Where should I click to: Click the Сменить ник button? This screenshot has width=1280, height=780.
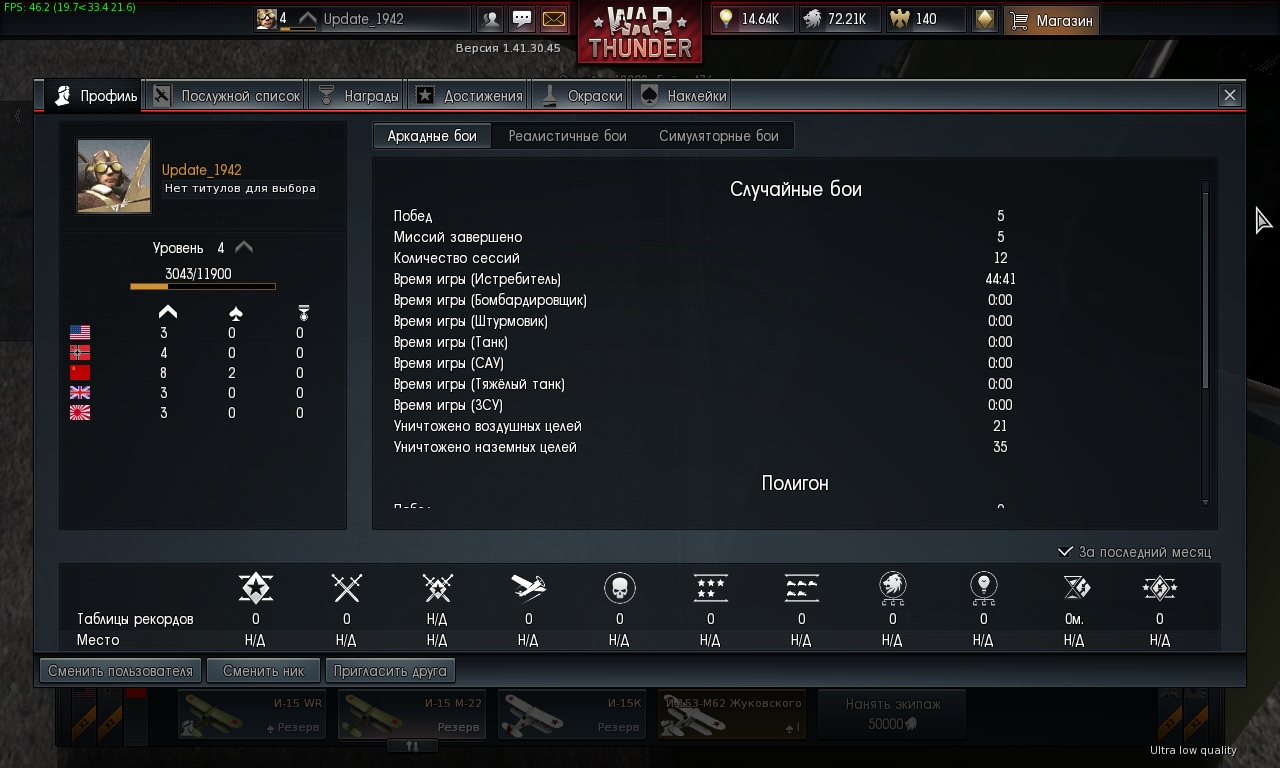pos(263,671)
